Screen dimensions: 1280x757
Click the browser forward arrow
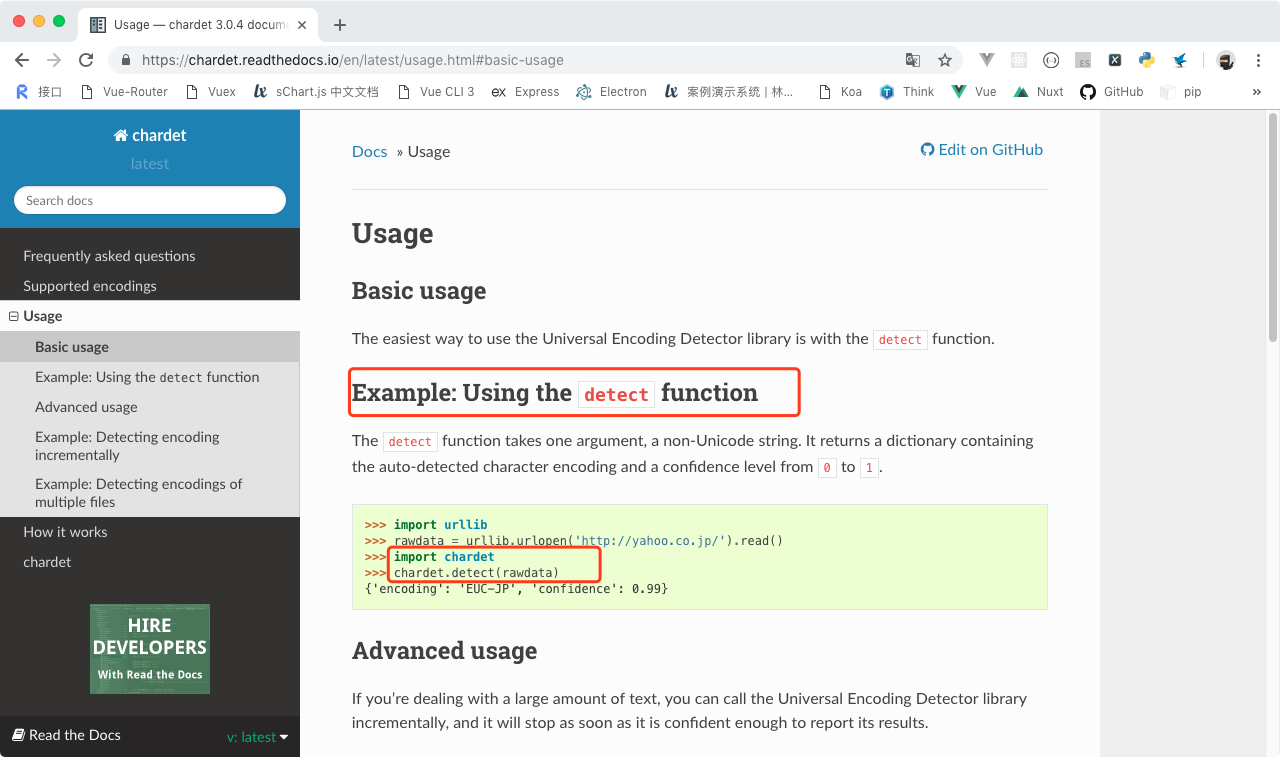pyautogui.click(x=54, y=60)
